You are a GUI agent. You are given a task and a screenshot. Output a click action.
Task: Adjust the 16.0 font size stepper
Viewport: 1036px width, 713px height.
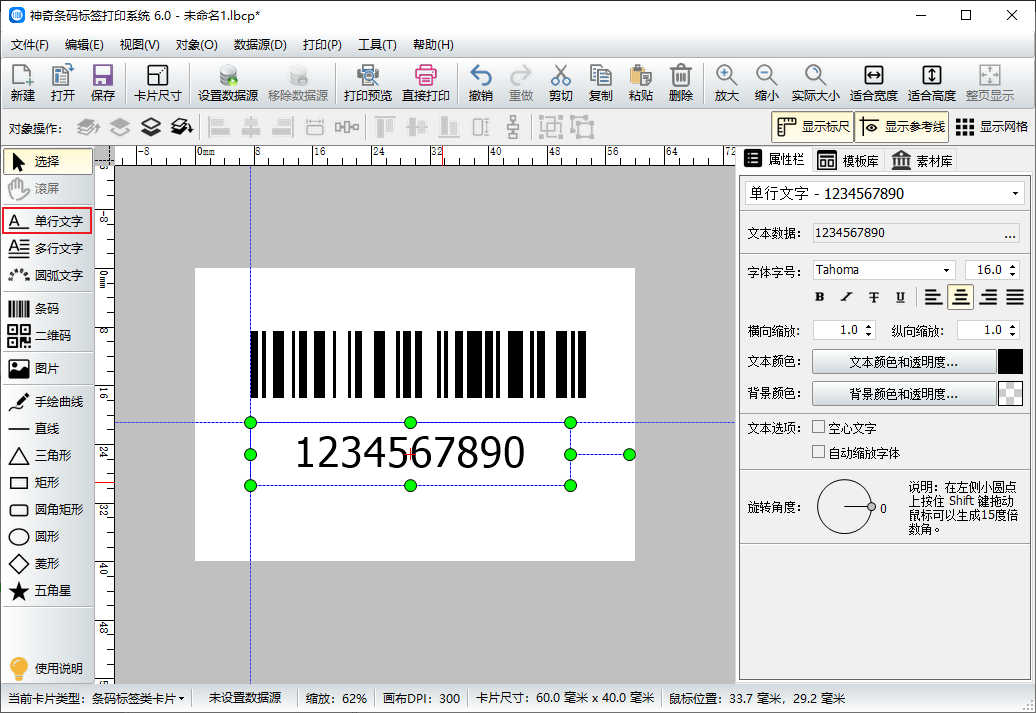coord(1014,270)
